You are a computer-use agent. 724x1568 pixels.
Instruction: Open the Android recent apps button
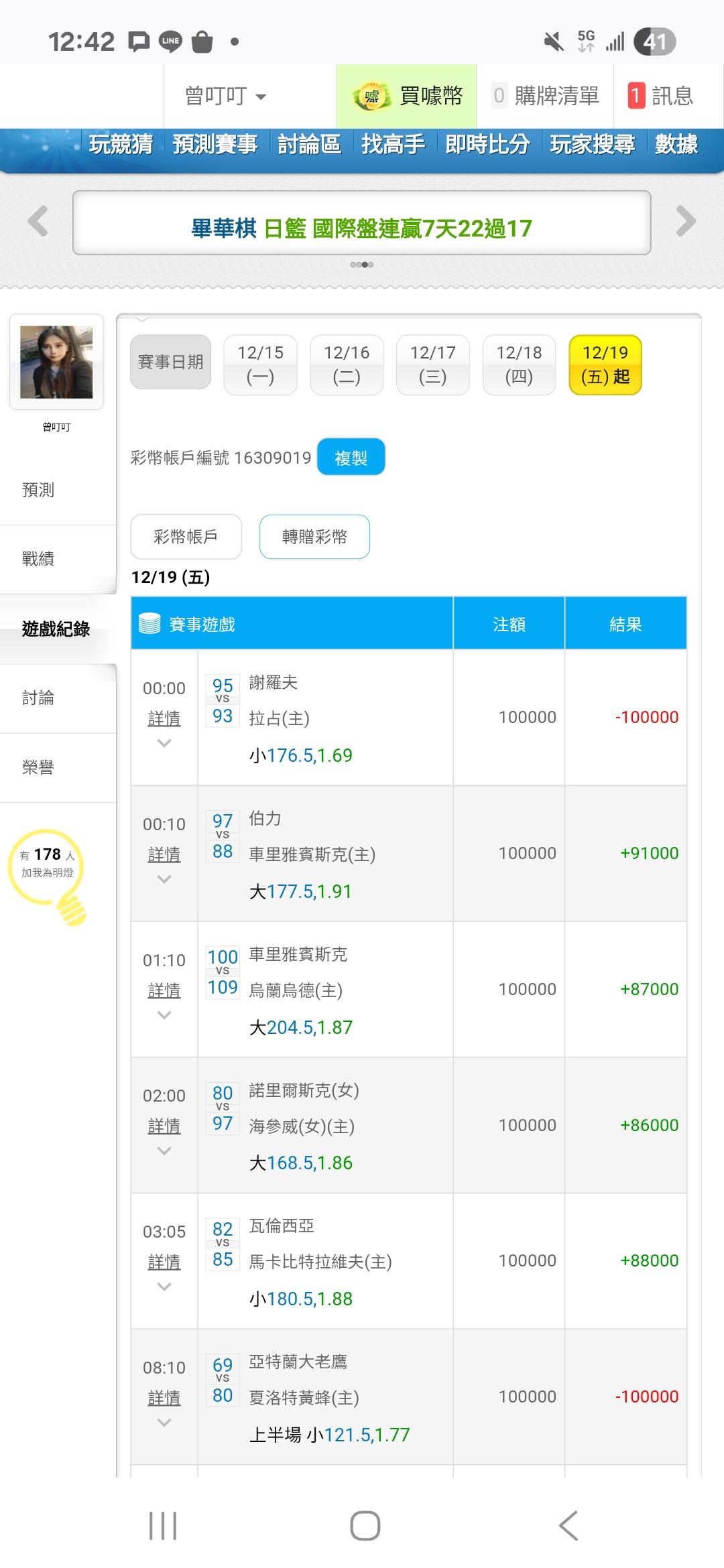tap(163, 1526)
